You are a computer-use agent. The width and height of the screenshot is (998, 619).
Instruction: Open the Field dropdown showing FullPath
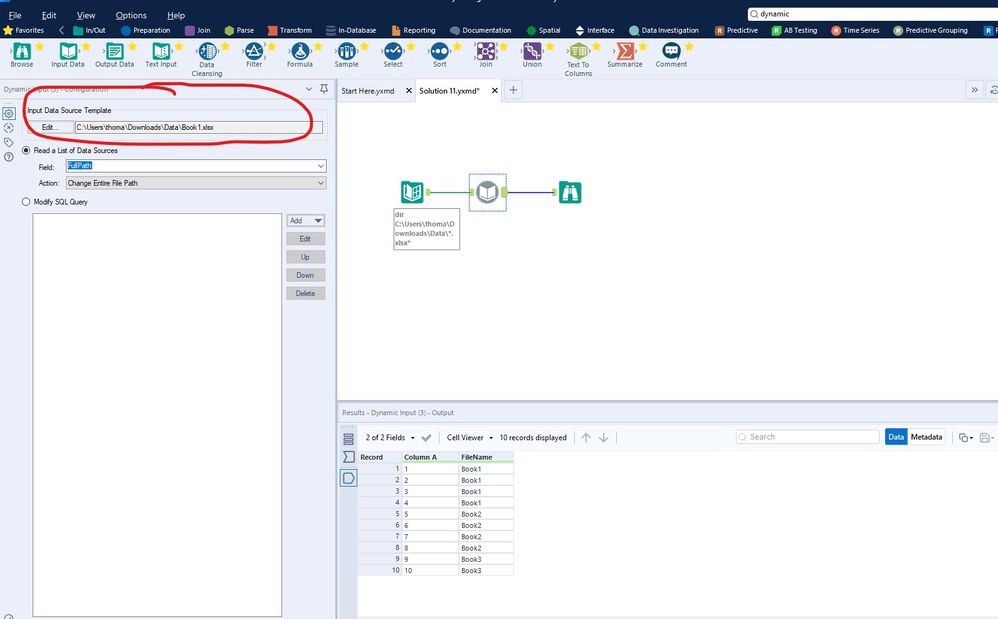point(196,166)
